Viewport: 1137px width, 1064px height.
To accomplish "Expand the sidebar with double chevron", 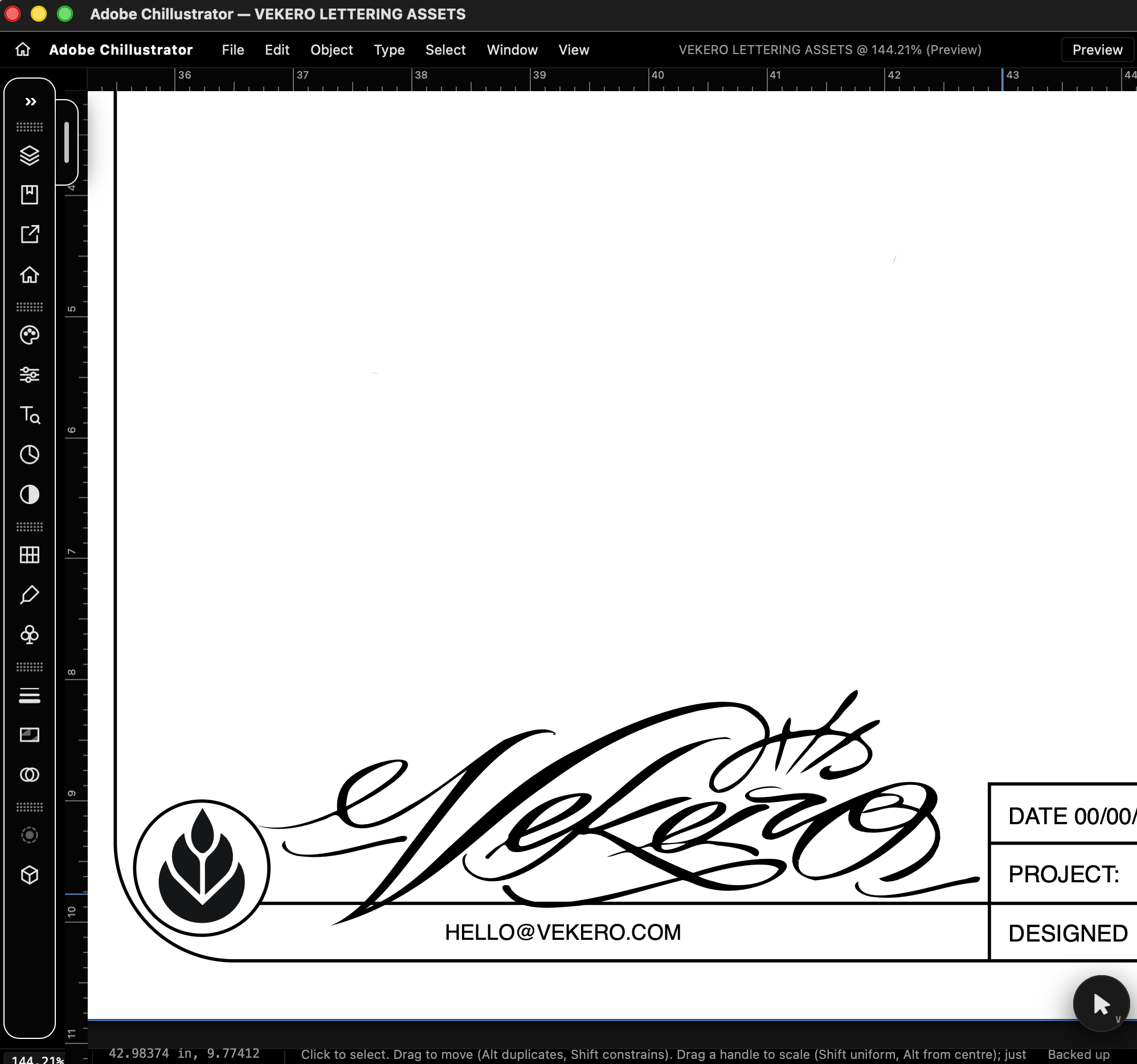I will 30,102.
